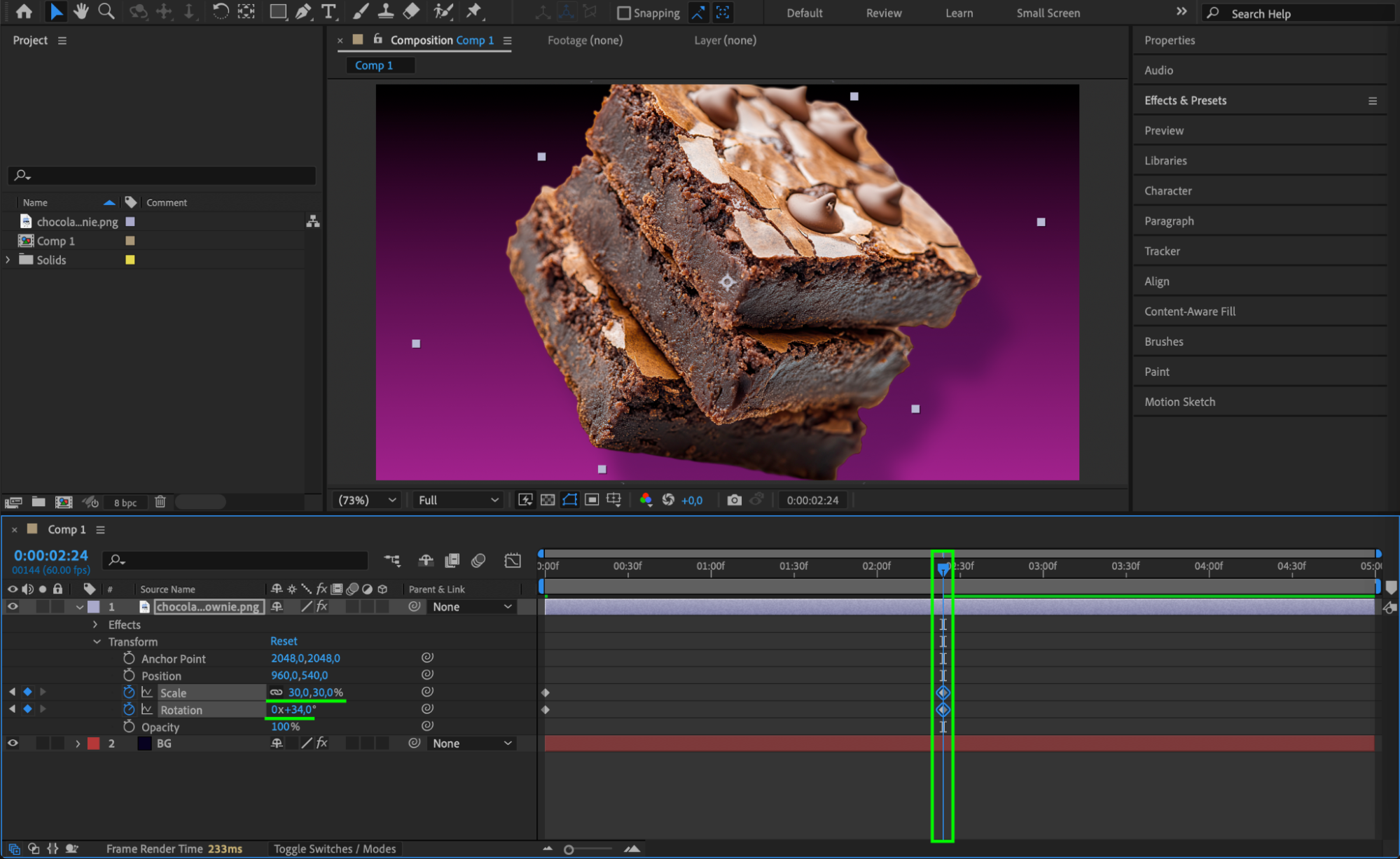
Task: Select the Type tool
Action: click(328, 11)
